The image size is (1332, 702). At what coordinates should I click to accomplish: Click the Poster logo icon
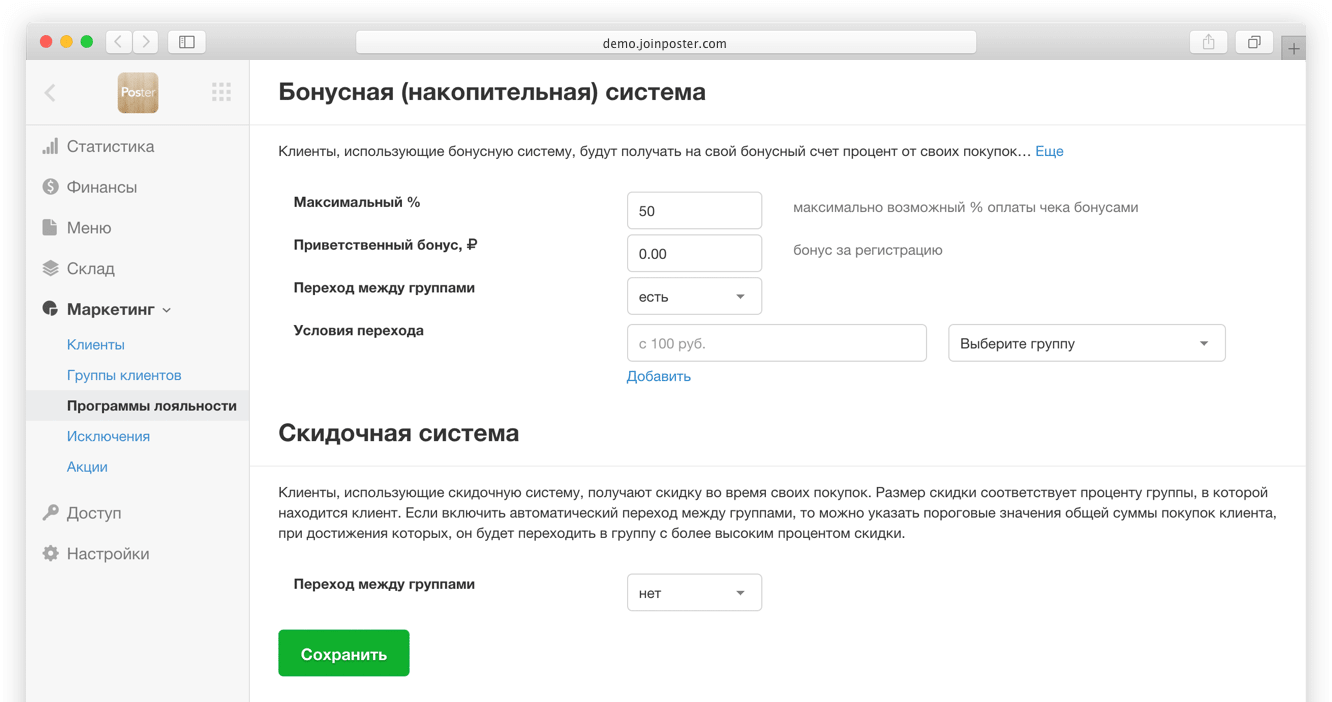point(138,93)
